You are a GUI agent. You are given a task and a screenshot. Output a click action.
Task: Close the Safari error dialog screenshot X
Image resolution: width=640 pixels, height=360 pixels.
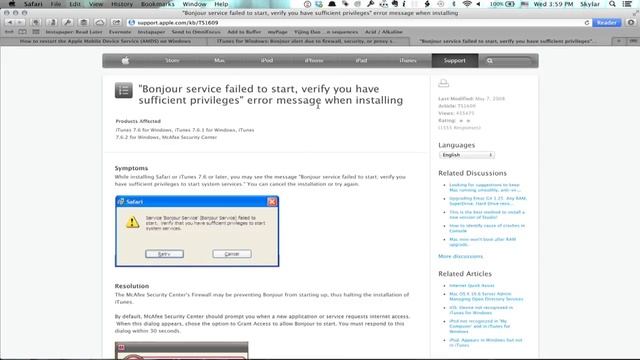(x=272, y=202)
